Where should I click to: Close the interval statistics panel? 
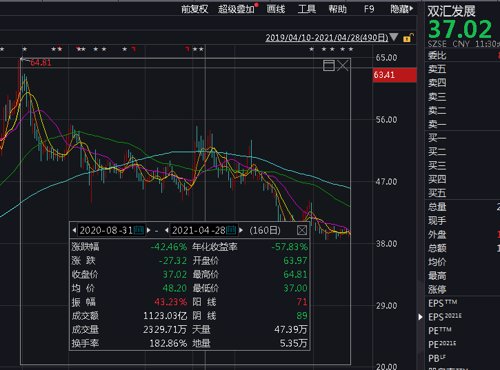click(302, 230)
